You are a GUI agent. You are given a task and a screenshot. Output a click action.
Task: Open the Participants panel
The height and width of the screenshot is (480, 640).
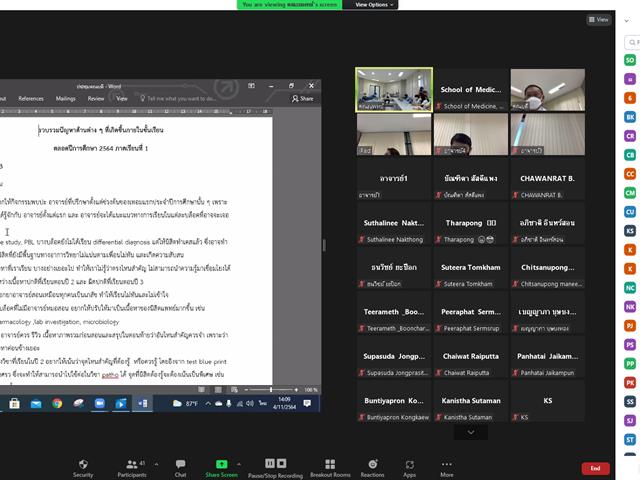pos(131,468)
